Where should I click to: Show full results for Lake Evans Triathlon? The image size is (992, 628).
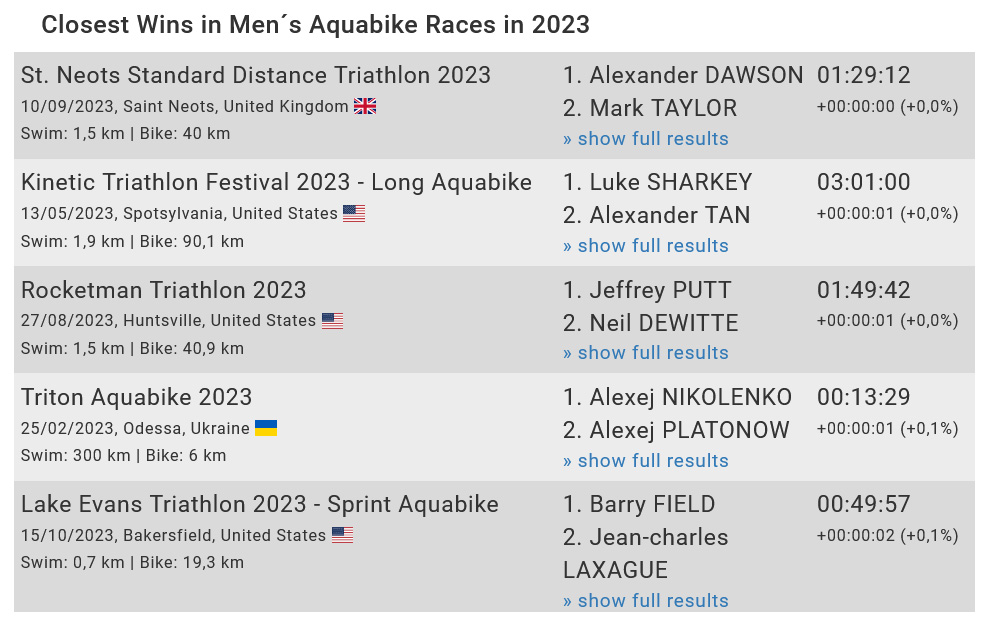[x=646, y=600]
